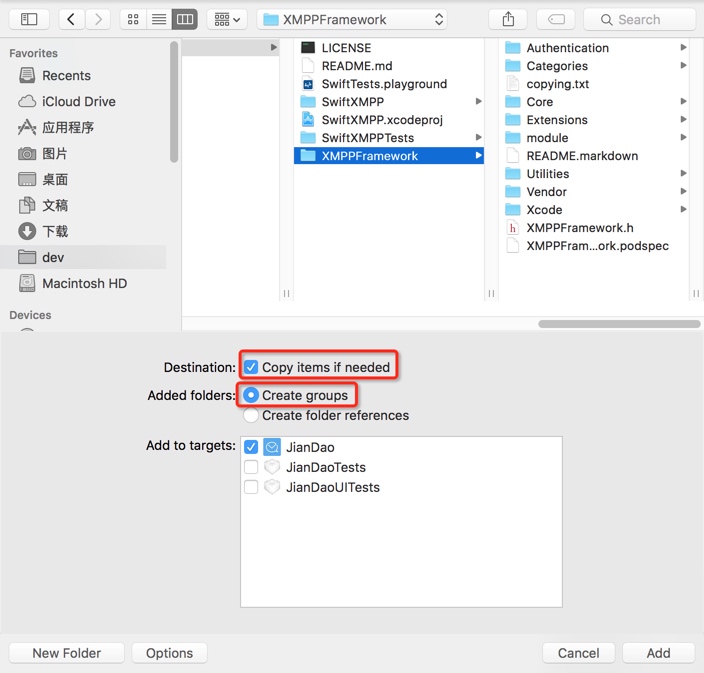Image resolution: width=704 pixels, height=673 pixels.
Task: Select Create folder references radio button
Action: click(x=251, y=415)
